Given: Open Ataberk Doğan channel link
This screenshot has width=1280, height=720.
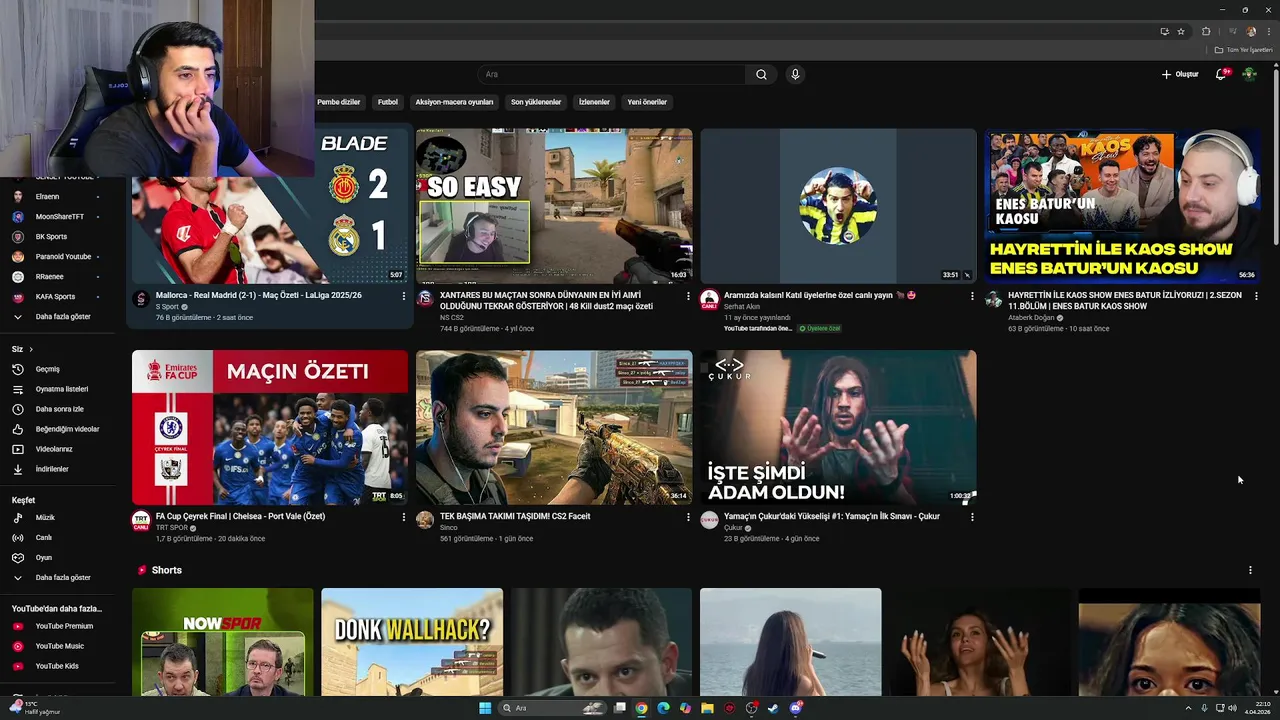Looking at the screenshot, I should click(x=1031, y=318).
